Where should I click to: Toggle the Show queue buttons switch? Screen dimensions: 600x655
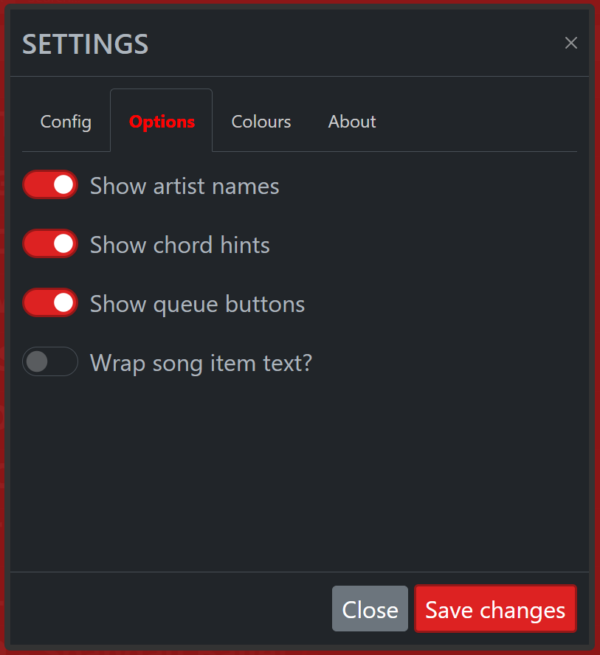click(50, 302)
